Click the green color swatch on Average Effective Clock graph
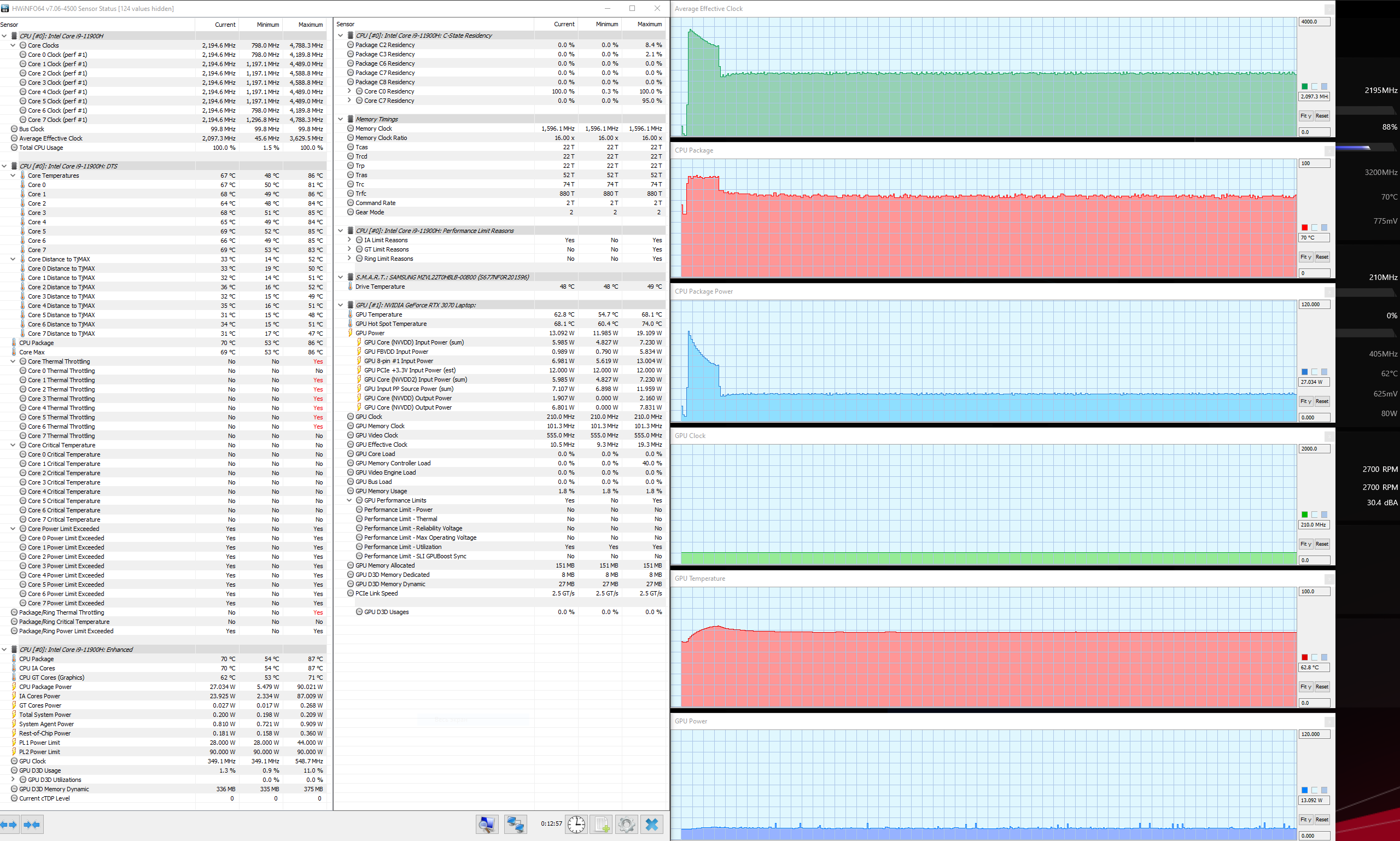The image size is (1400, 841). (x=1304, y=87)
